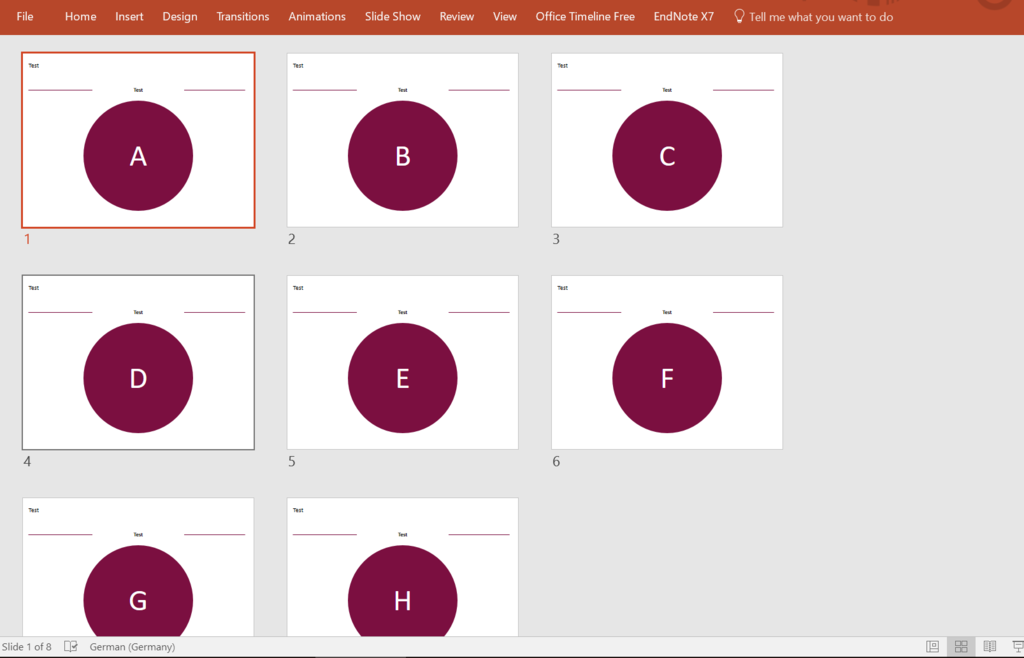Select the Slide Sorter view icon
The height and width of the screenshot is (658, 1024).
tap(961, 647)
